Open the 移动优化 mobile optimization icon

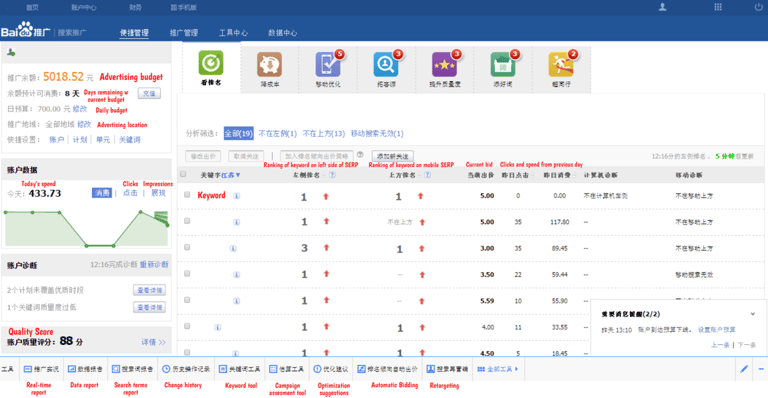point(328,65)
